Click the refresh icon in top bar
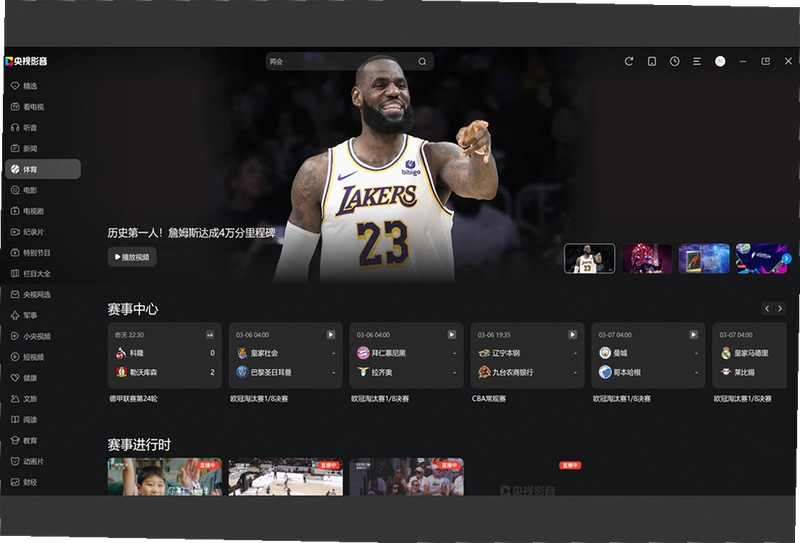Image resolution: width=800 pixels, height=543 pixels. pos(629,61)
